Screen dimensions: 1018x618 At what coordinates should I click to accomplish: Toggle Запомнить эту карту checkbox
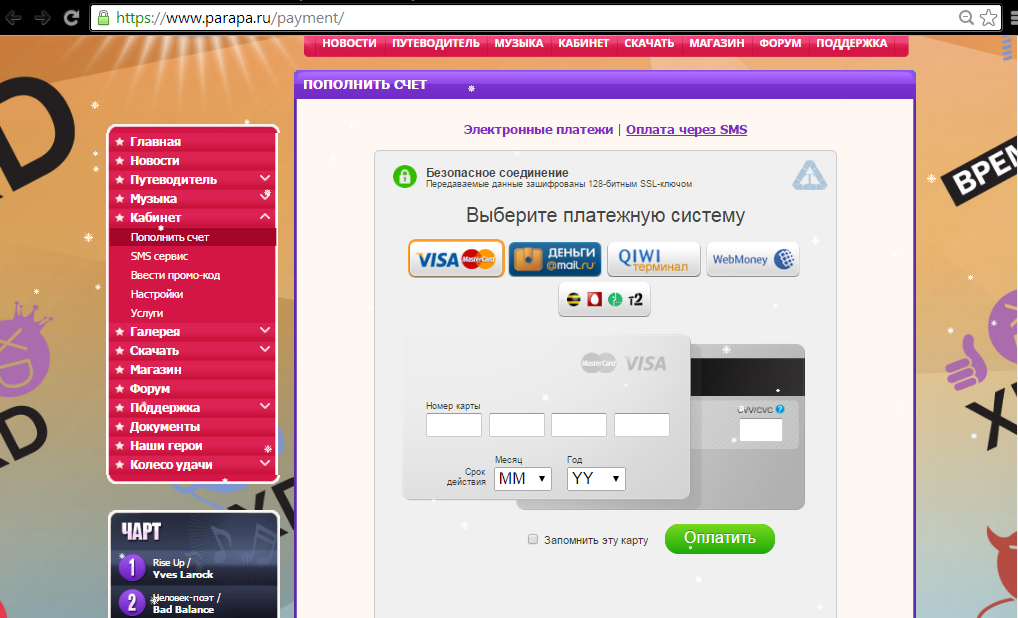[533, 539]
